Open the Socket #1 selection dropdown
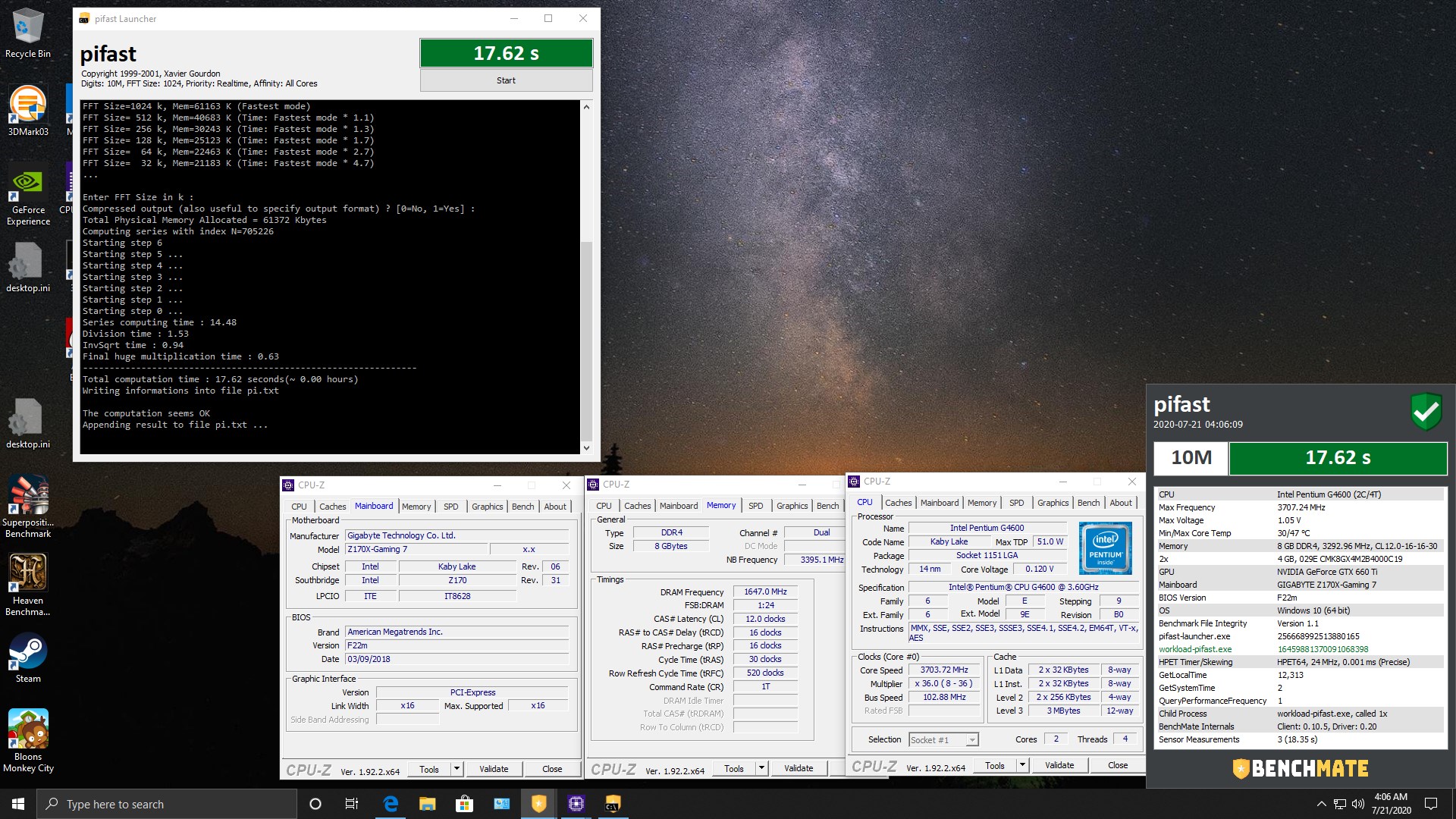The image size is (1456, 819). pyautogui.click(x=944, y=740)
